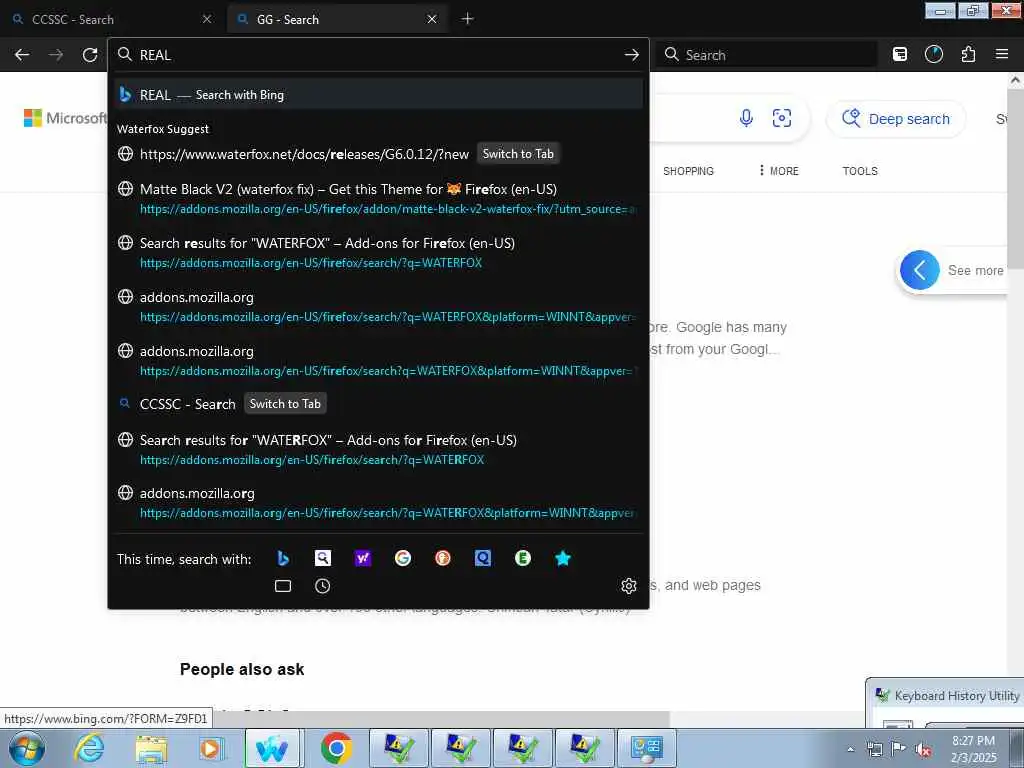
Task: Expand the MORE results menu
Action: 779,171
